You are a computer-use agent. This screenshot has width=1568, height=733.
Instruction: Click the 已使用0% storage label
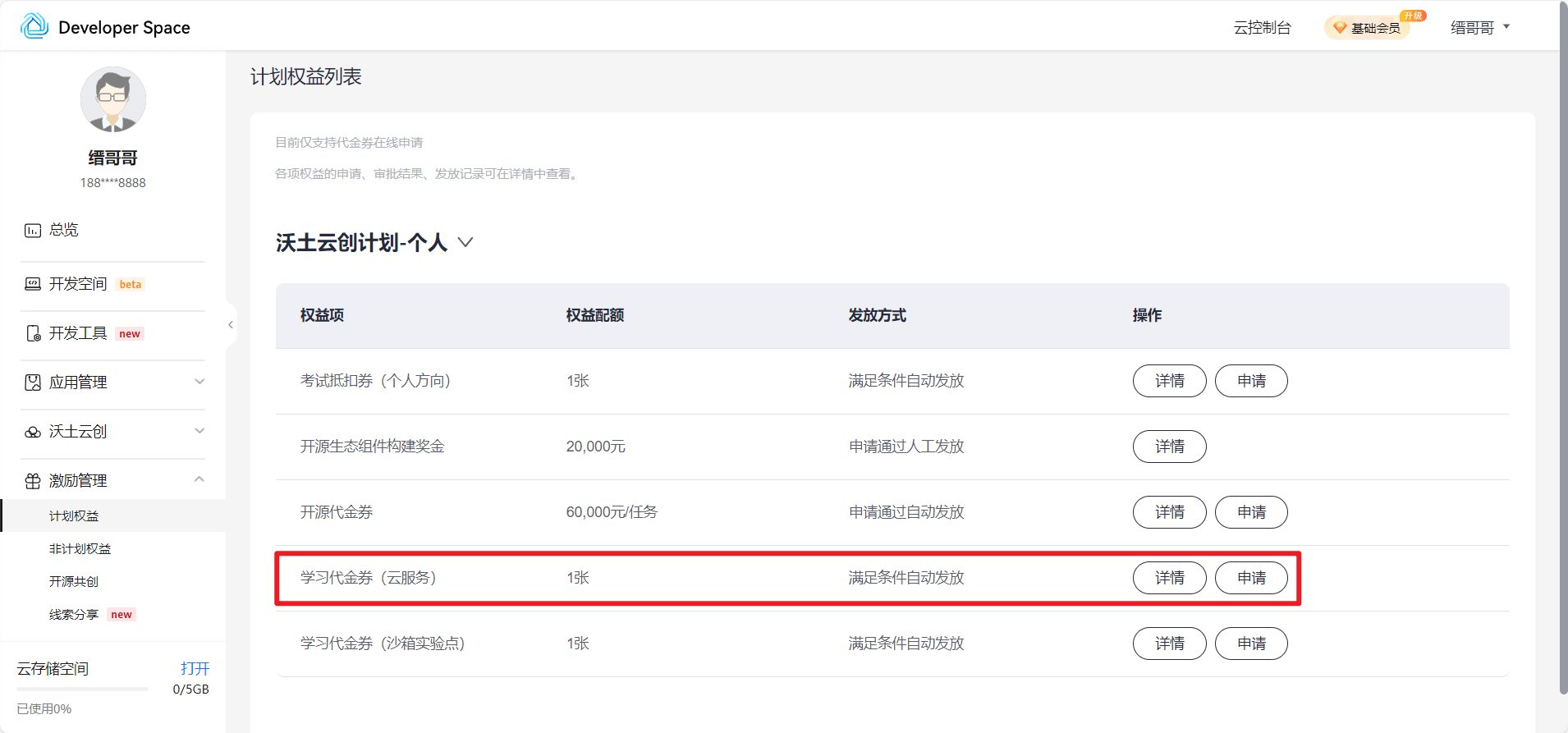(44, 708)
